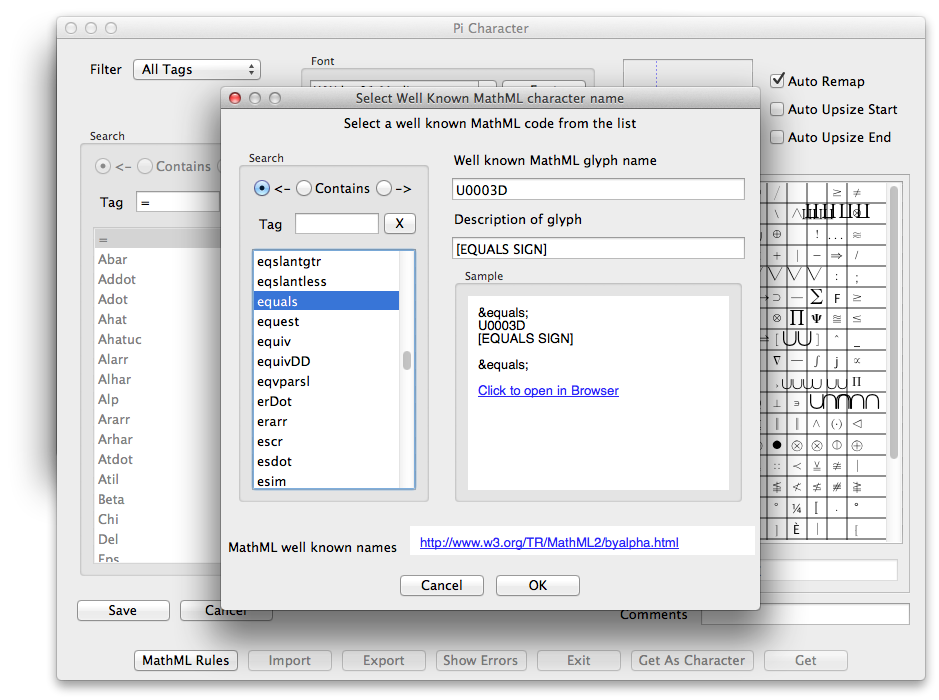Choose the large Pi product glyph

[796, 318]
